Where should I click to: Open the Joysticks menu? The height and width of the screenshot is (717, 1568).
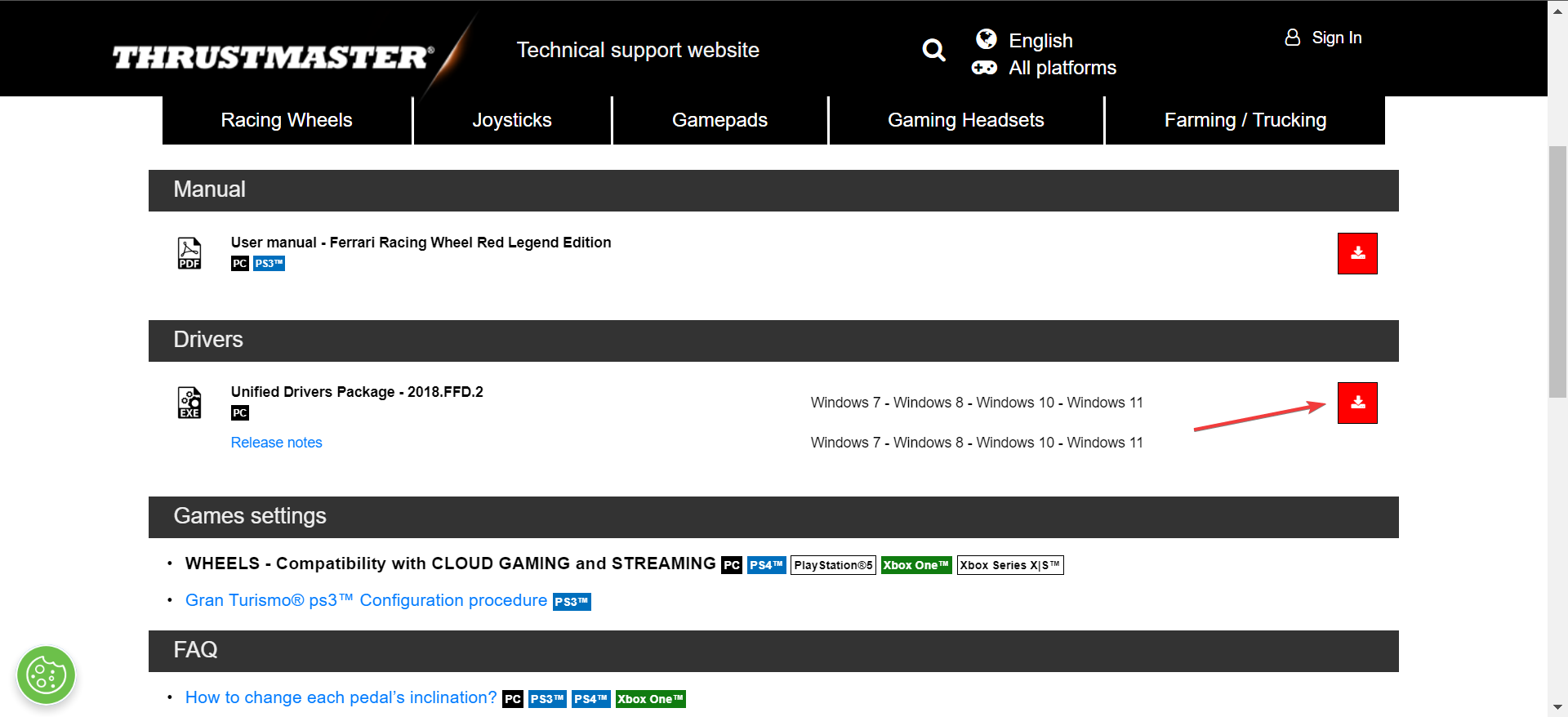point(512,120)
